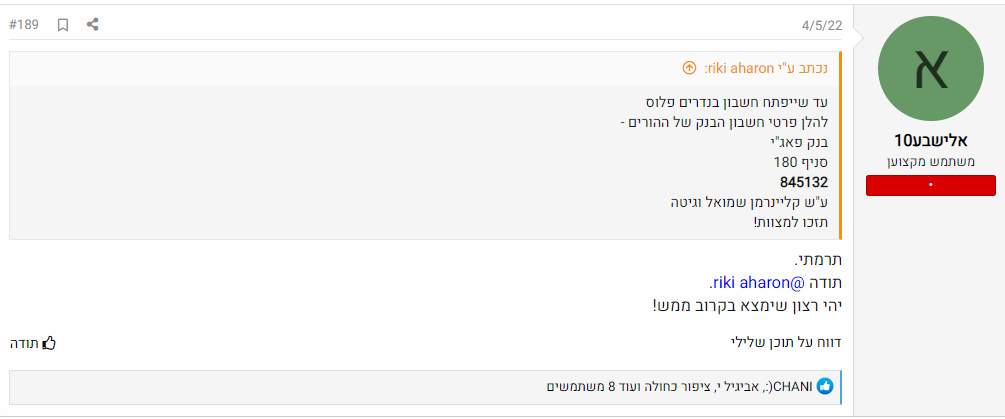Image resolution: width=1005 pixels, height=419 pixels.
Task: Bookmark this post with the bookmark icon
Action: [x=63, y=24]
